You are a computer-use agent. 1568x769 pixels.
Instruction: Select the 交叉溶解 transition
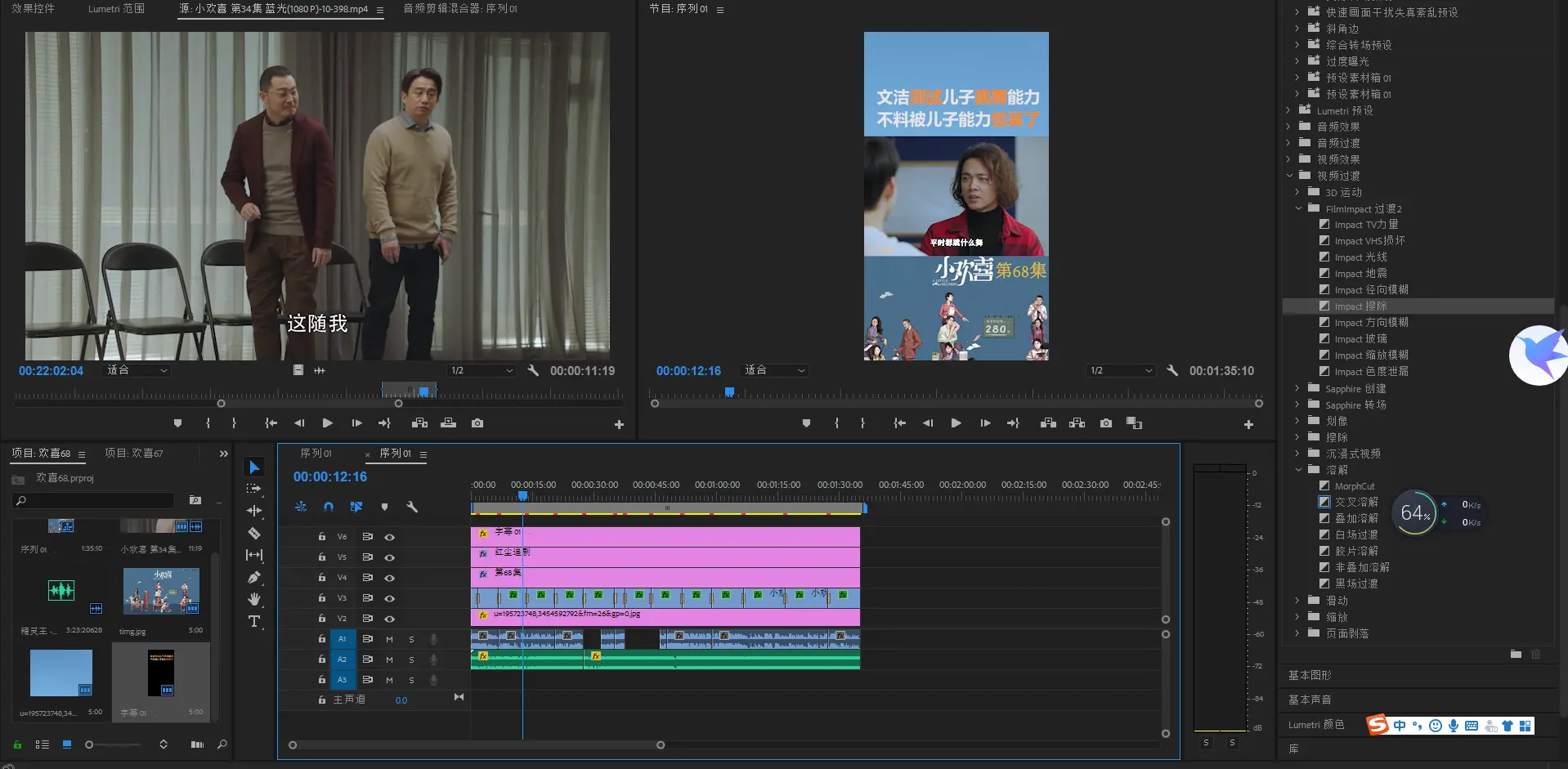pyautogui.click(x=1355, y=502)
